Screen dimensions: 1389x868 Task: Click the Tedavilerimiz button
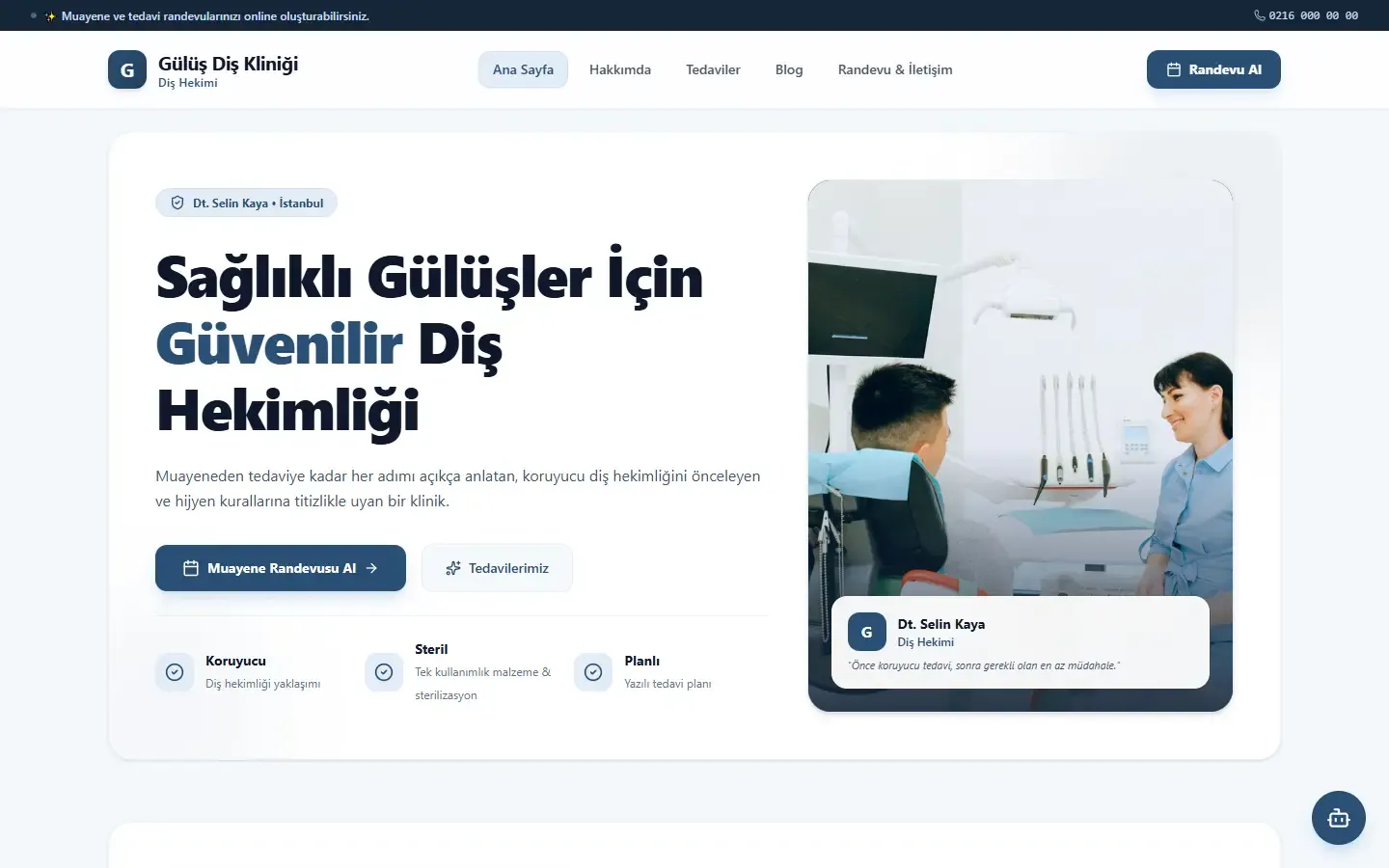pos(497,568)
